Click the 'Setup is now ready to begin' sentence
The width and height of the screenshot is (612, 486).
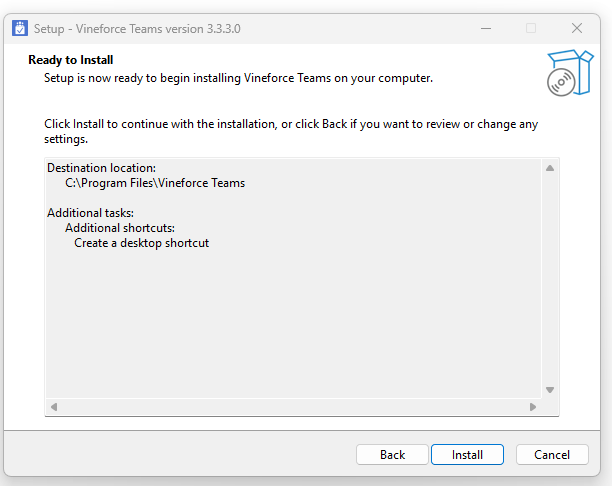[238, 78]
